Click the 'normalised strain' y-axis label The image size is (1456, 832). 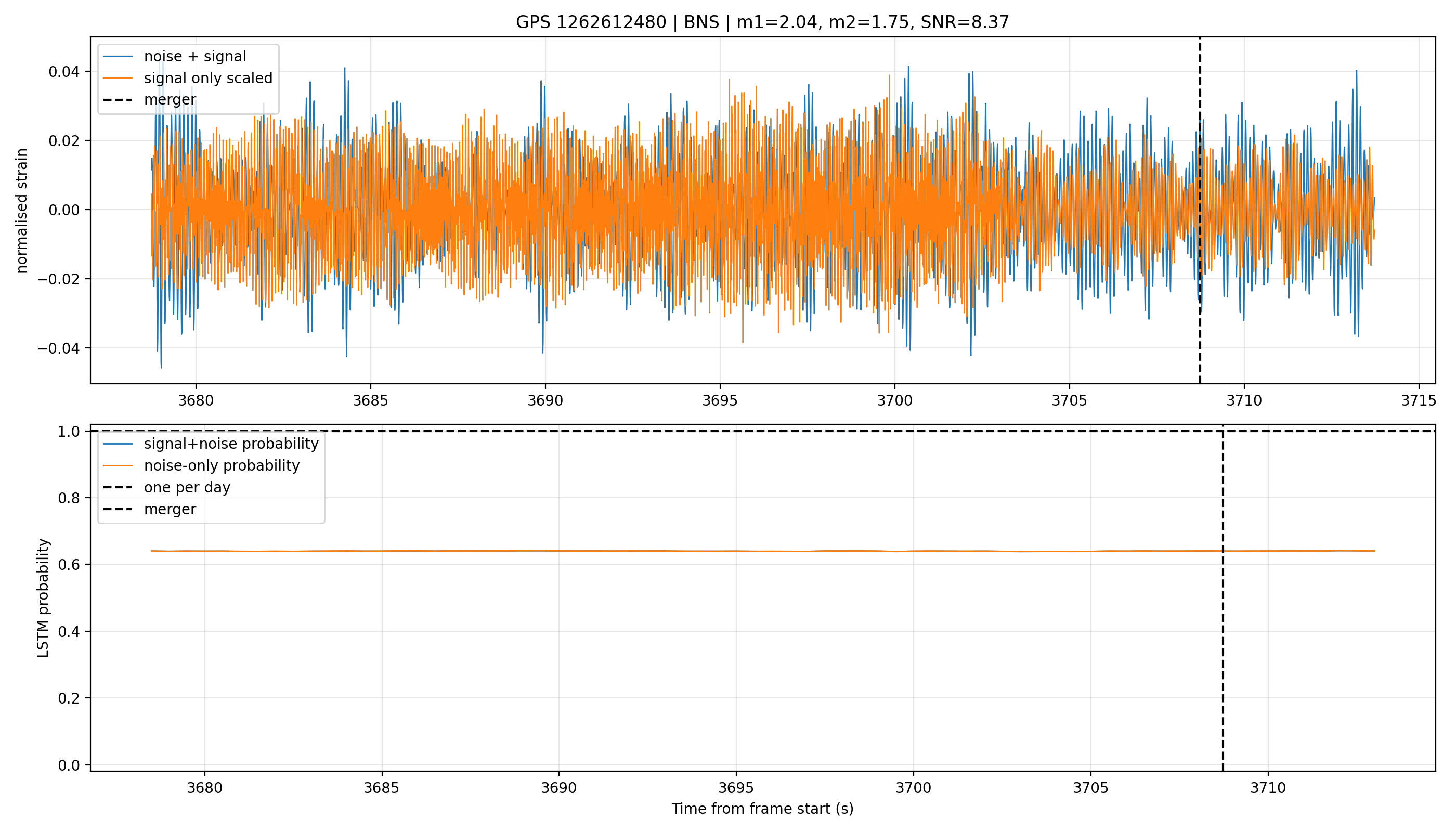point(22,211)
